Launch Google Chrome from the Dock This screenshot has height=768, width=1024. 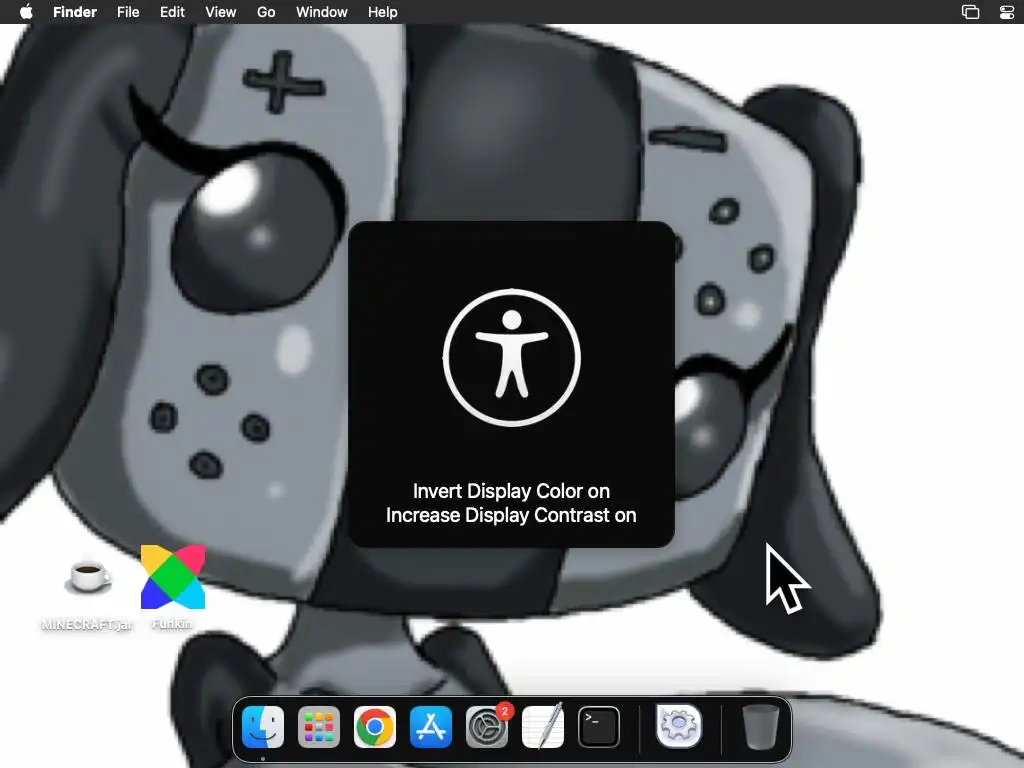tap(375, 727)
